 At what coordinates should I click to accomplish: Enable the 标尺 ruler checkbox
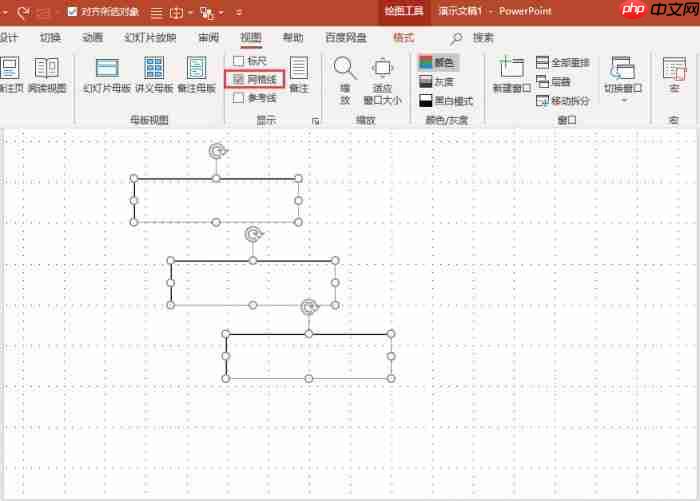click(238, 61)
